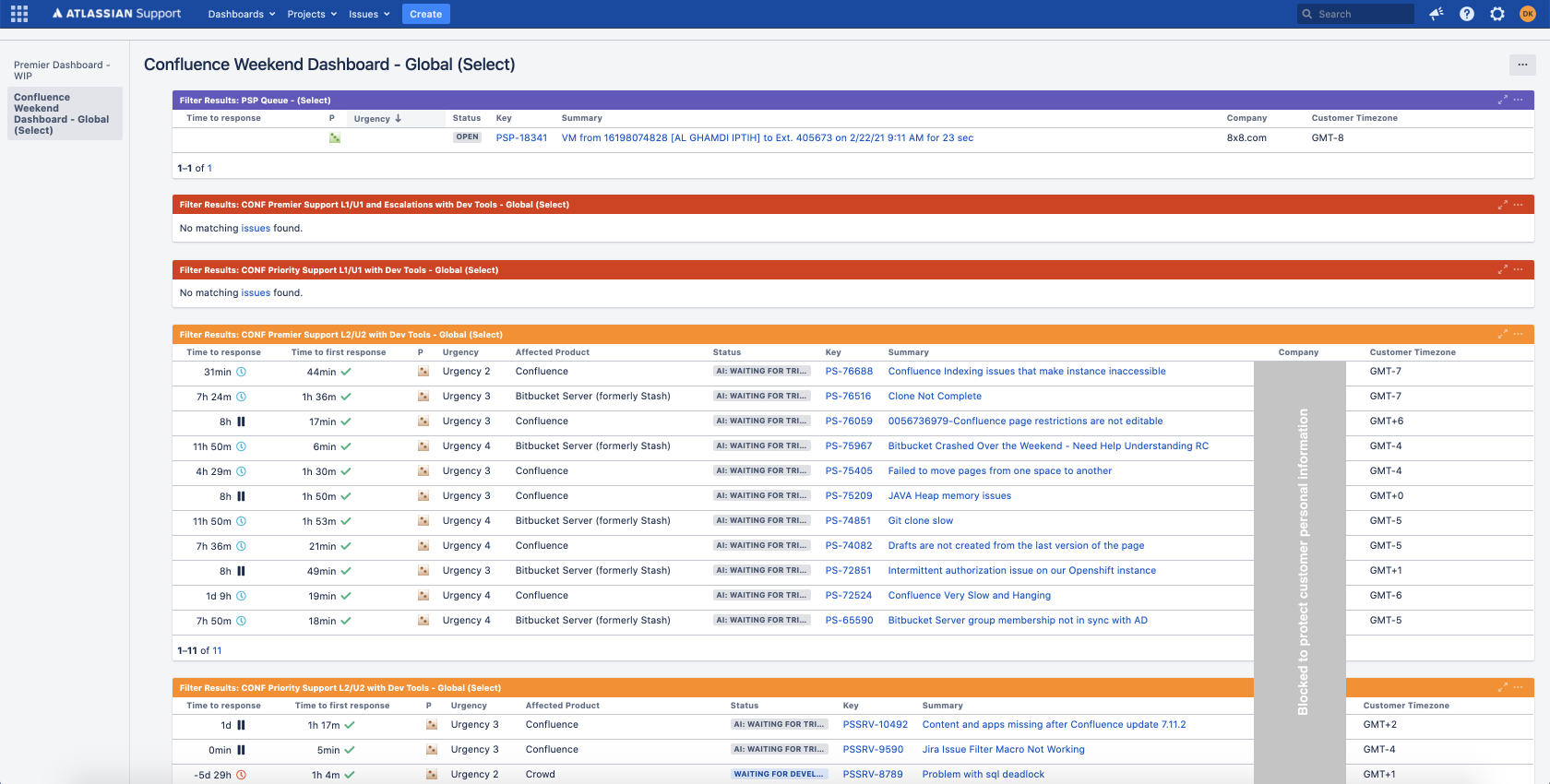Click the issues link in CONF Premier L1/U1 gadget
Image resolution: width=1550 pixels, height=784 pixels.
(x=256, y=228)
